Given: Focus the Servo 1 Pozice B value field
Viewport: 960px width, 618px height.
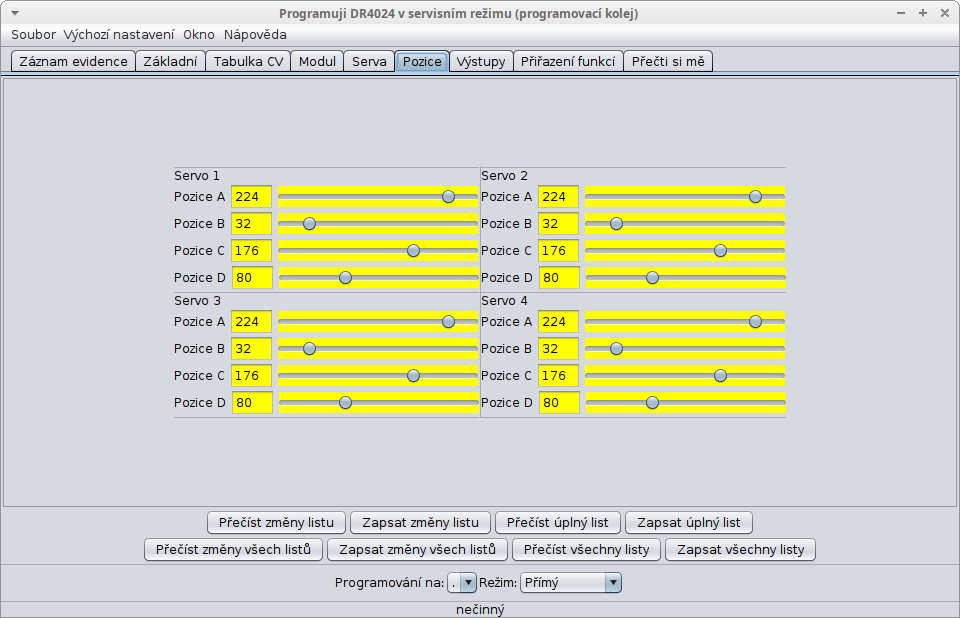Looking at the screenshot, I should (251, 224).
